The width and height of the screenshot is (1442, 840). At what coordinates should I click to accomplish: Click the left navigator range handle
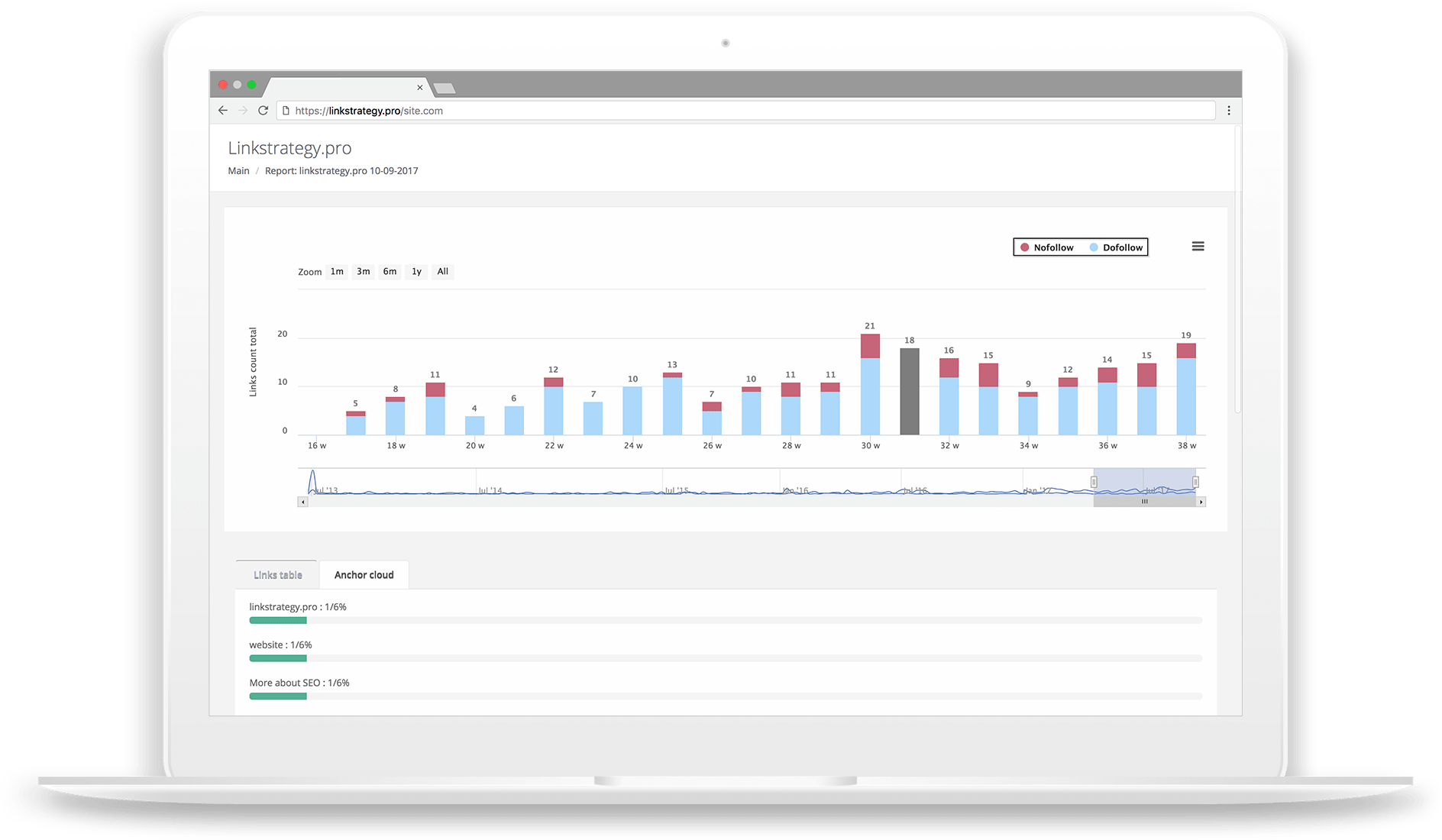coord(1094,482)
